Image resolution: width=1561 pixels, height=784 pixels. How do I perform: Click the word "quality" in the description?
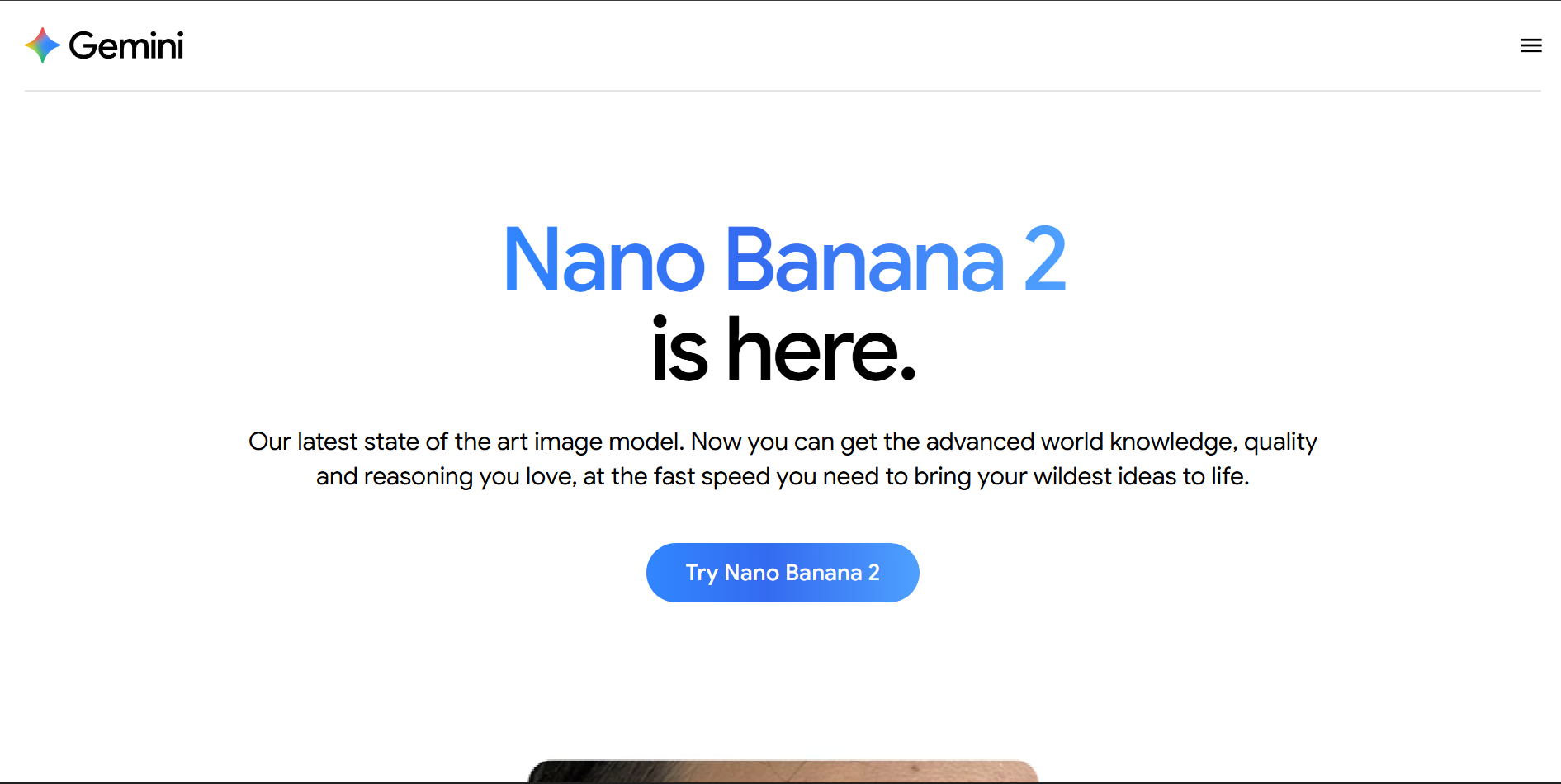[x=1280, y=442]
